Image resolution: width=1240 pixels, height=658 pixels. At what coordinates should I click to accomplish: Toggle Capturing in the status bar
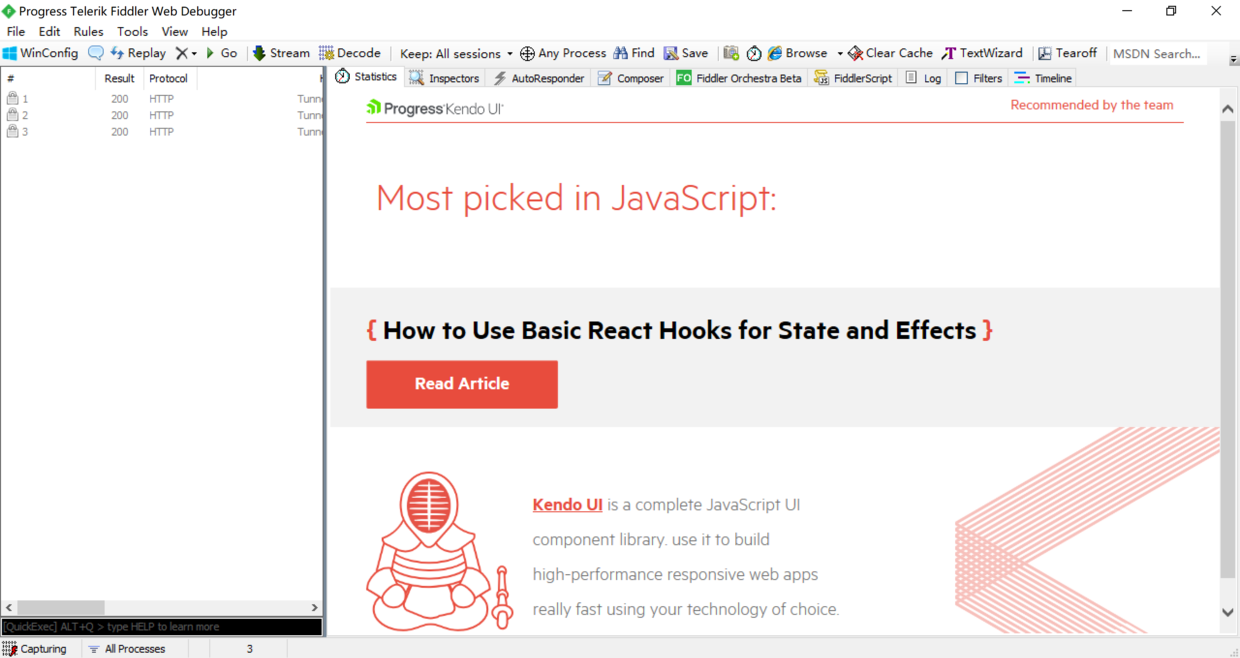(35, 649)
